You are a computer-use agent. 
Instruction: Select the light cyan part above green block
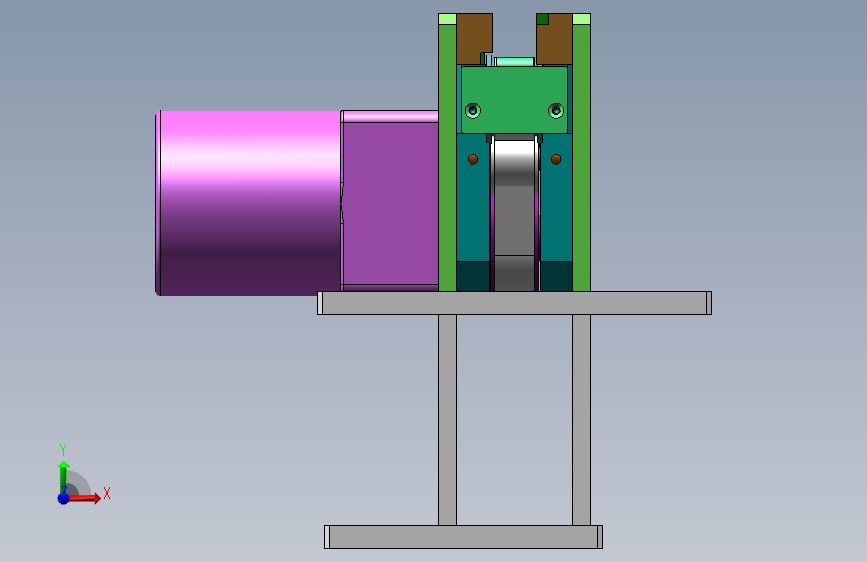pos(515,61)
